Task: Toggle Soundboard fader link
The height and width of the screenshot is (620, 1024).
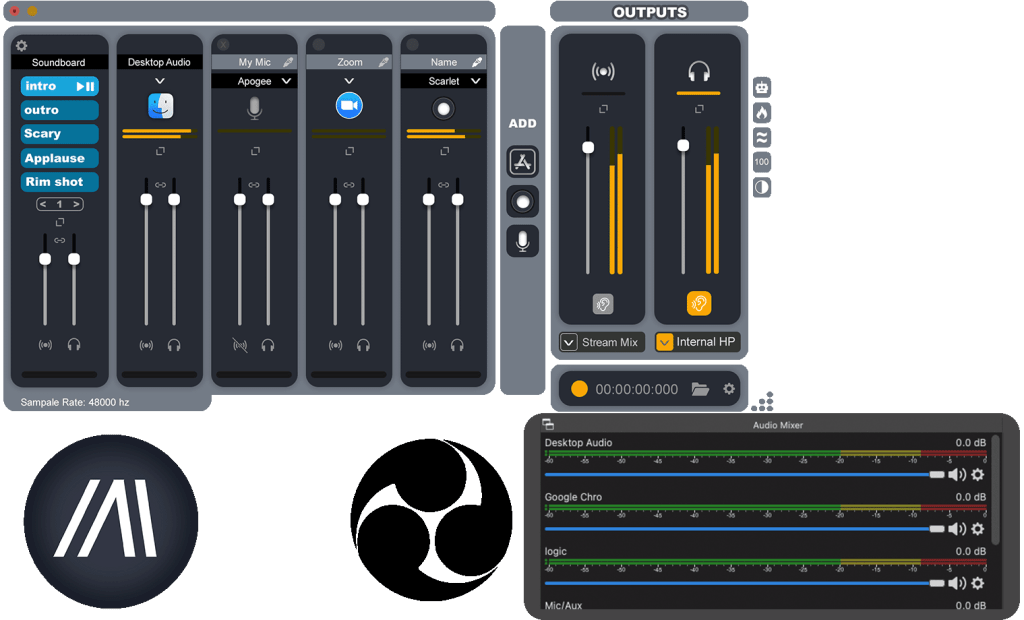Action: (59, 240)
